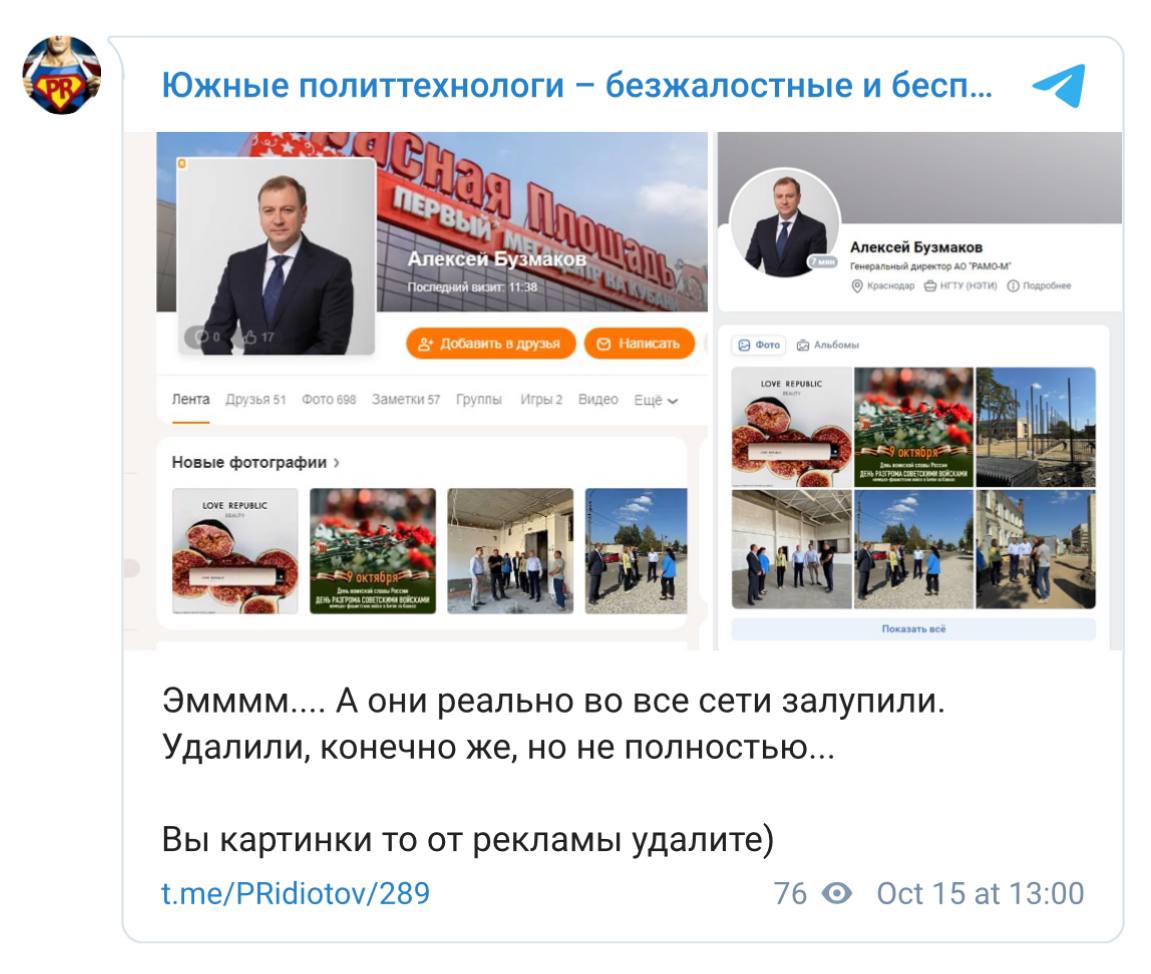Open the Южные политтехнологи channel title
The width and height of the screenshot is (1151, 974).
point(576,85)
